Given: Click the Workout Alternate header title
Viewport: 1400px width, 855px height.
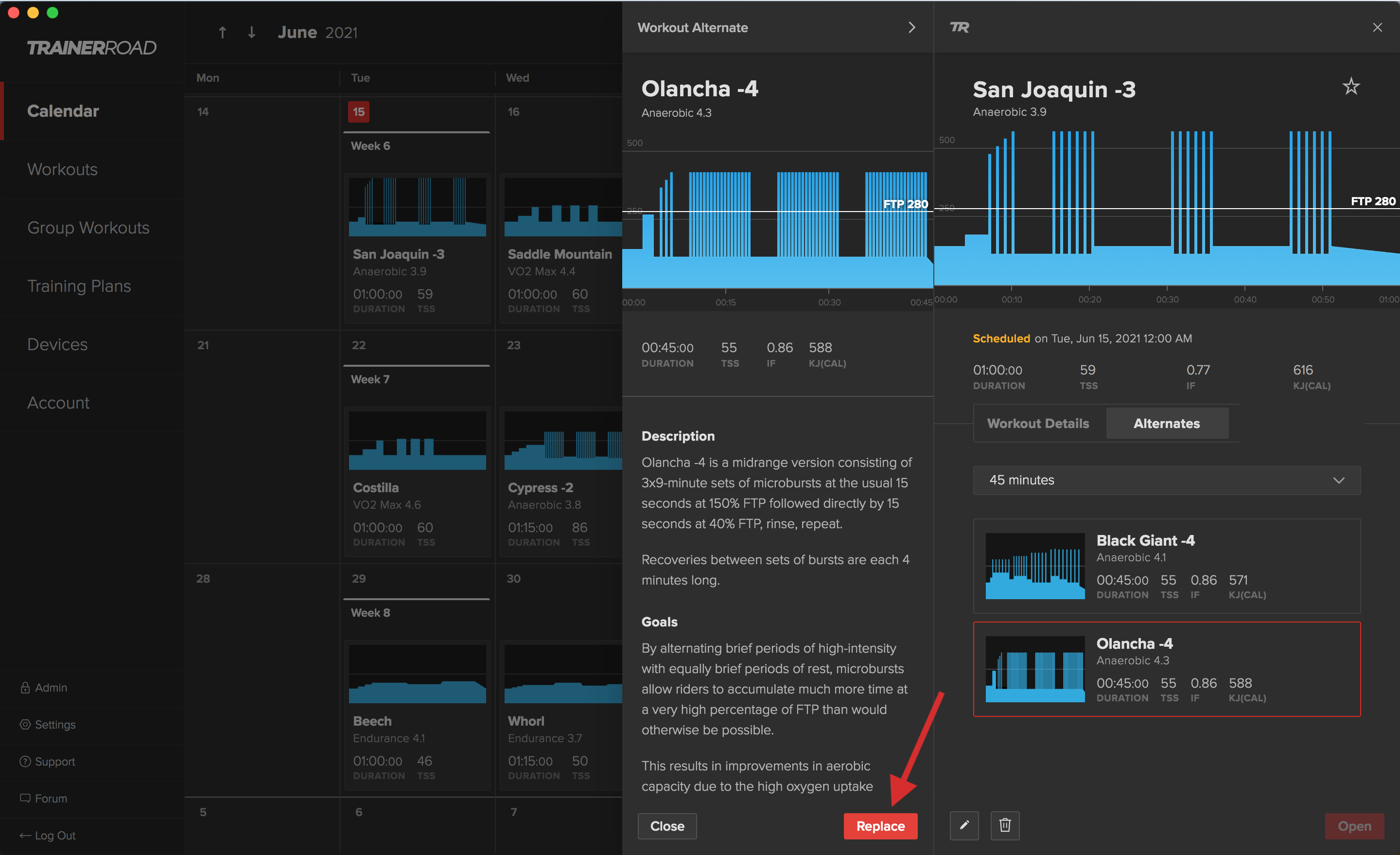Looking at the screenshot, I should (x=693, y=27).
